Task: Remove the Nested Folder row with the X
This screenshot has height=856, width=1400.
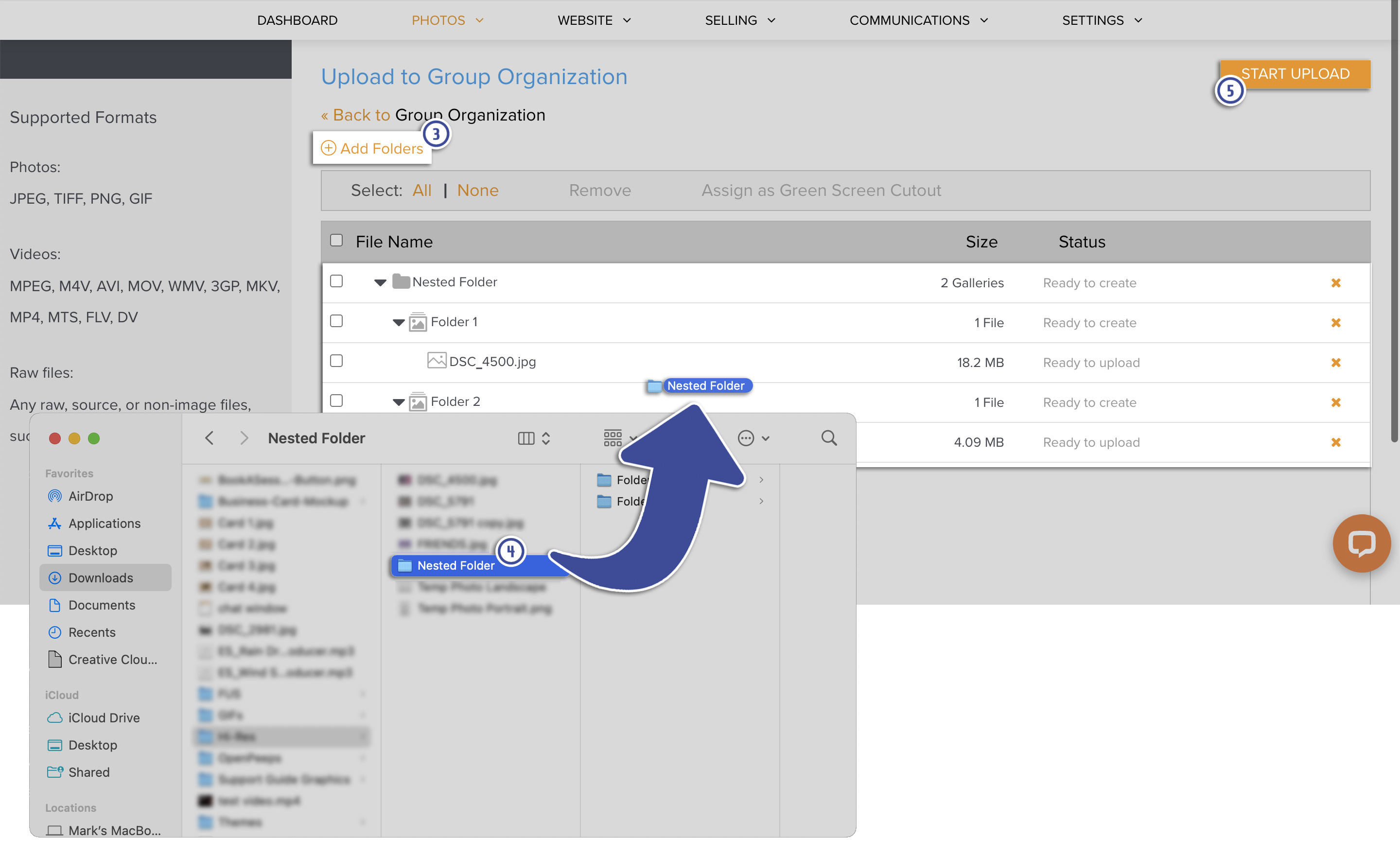Action: [x=1335, y=283]
